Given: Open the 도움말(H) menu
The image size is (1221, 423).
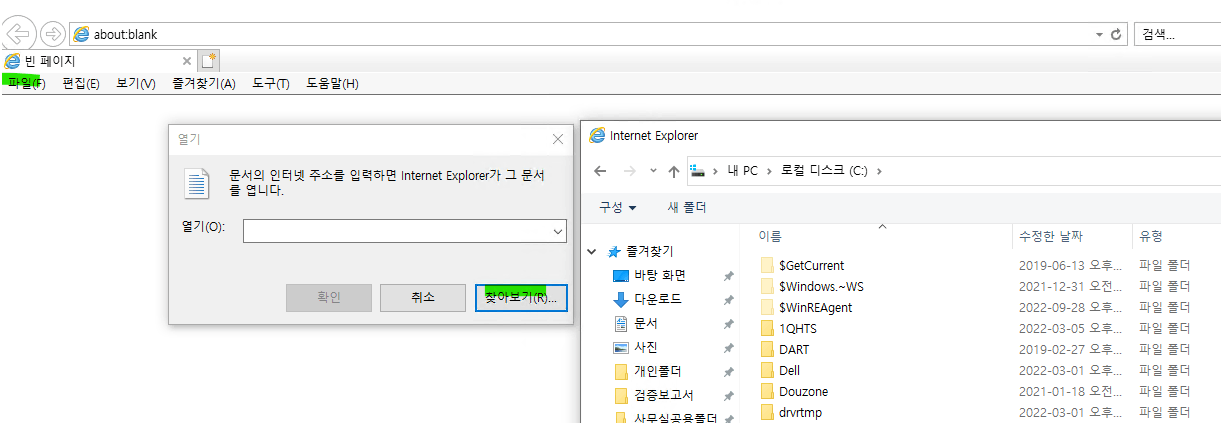Looking at the screenshot, I should click(332, 83).
